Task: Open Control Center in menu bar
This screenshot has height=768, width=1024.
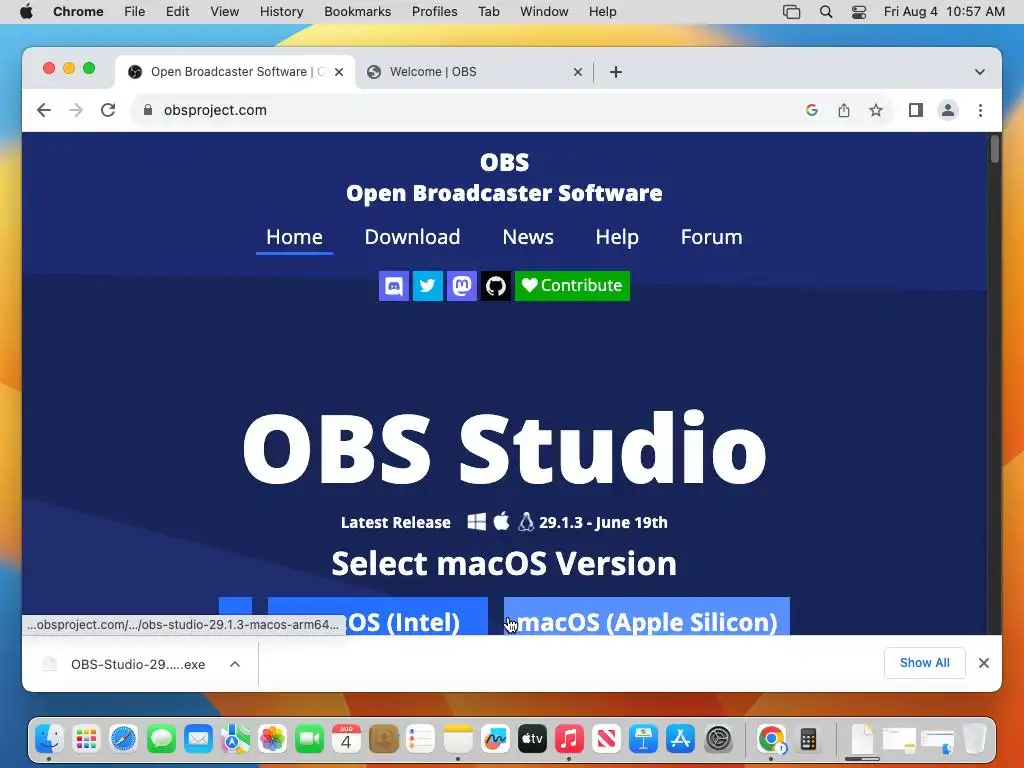Action: (859, 12)
